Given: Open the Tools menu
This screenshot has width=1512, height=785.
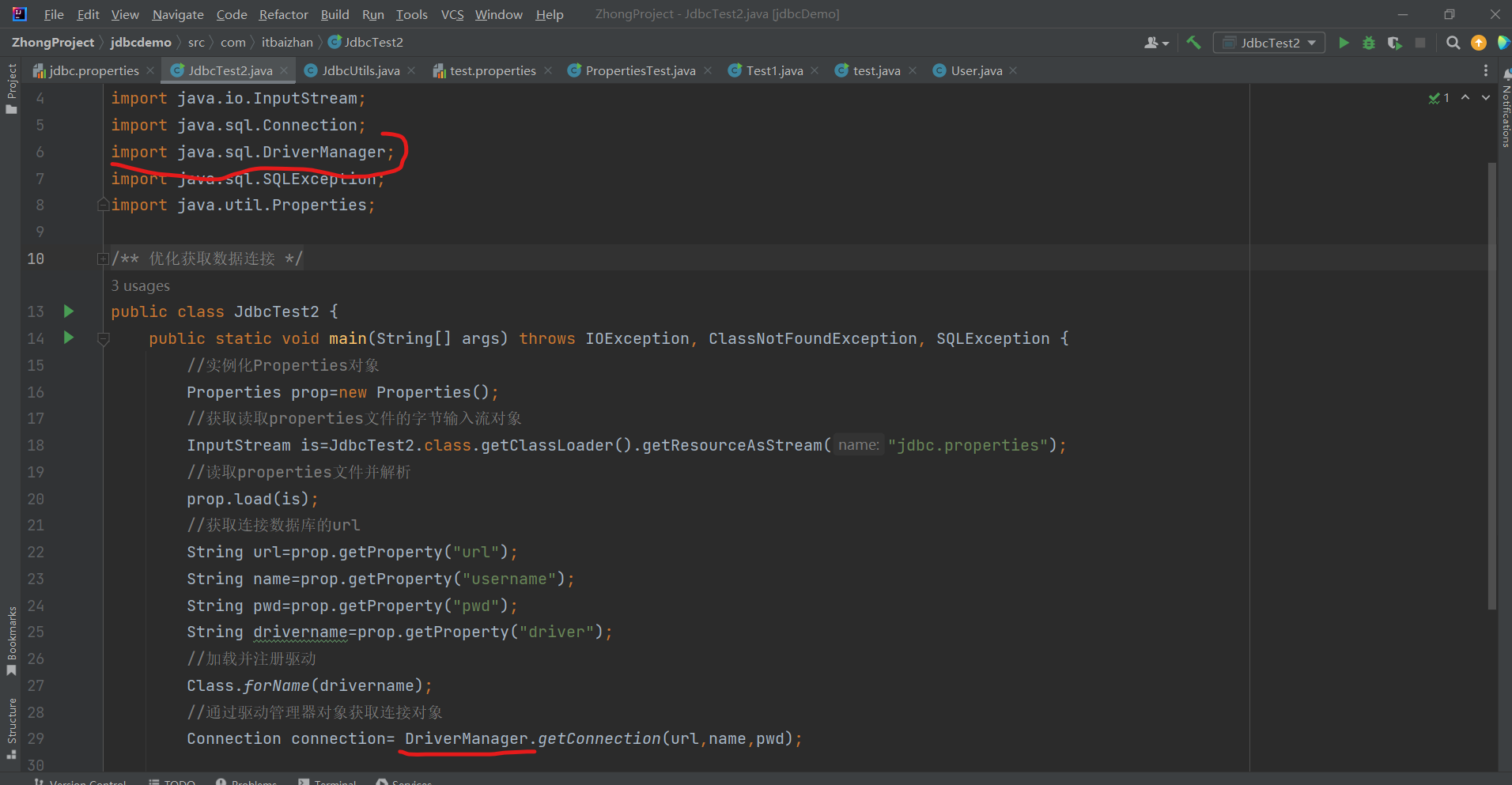Looking at the screenshot, I should click(411, 14).
